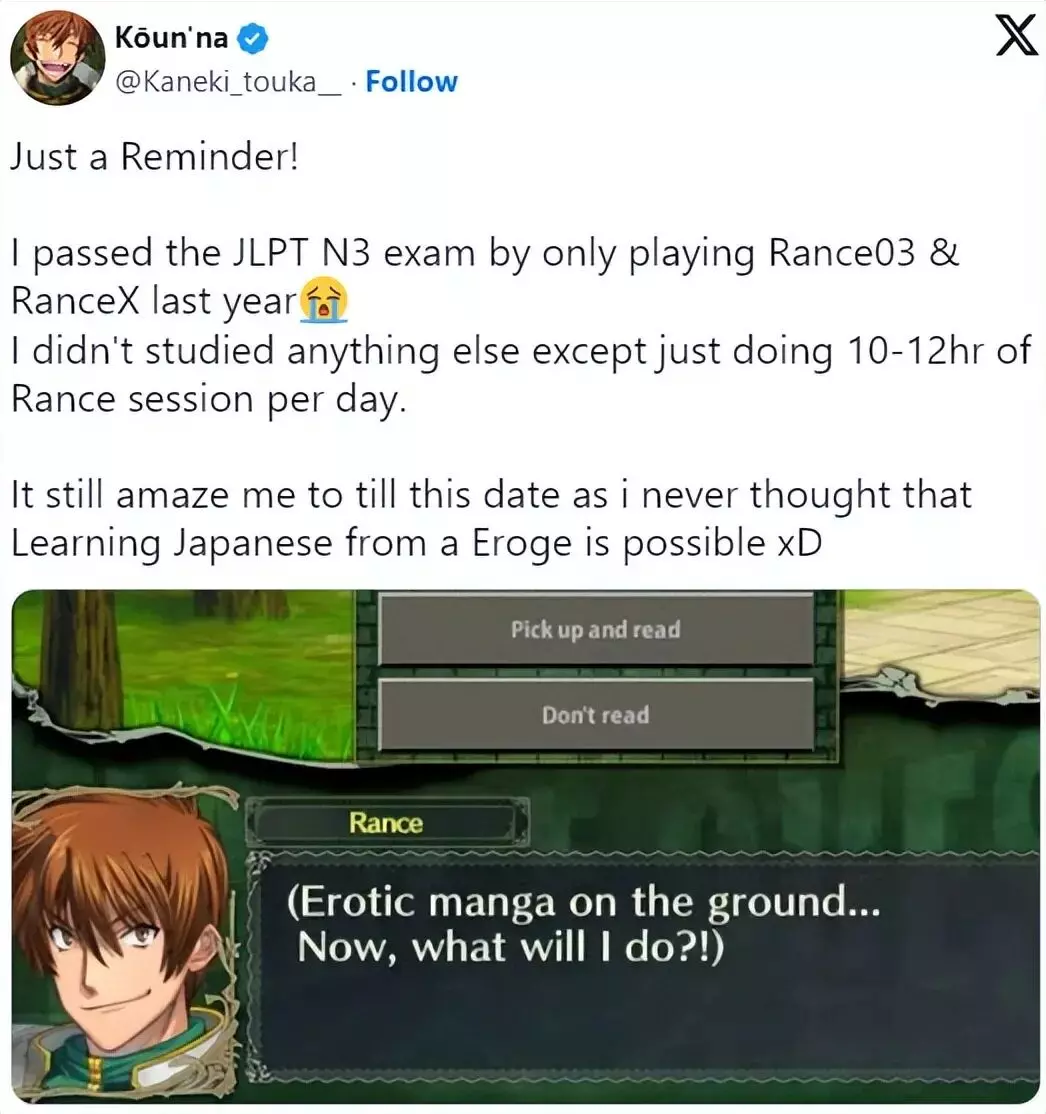Image resolution: width=1046 pixels, height=1114 pixels.
Task: Click the crying face emoji
Action: point(324,300)
